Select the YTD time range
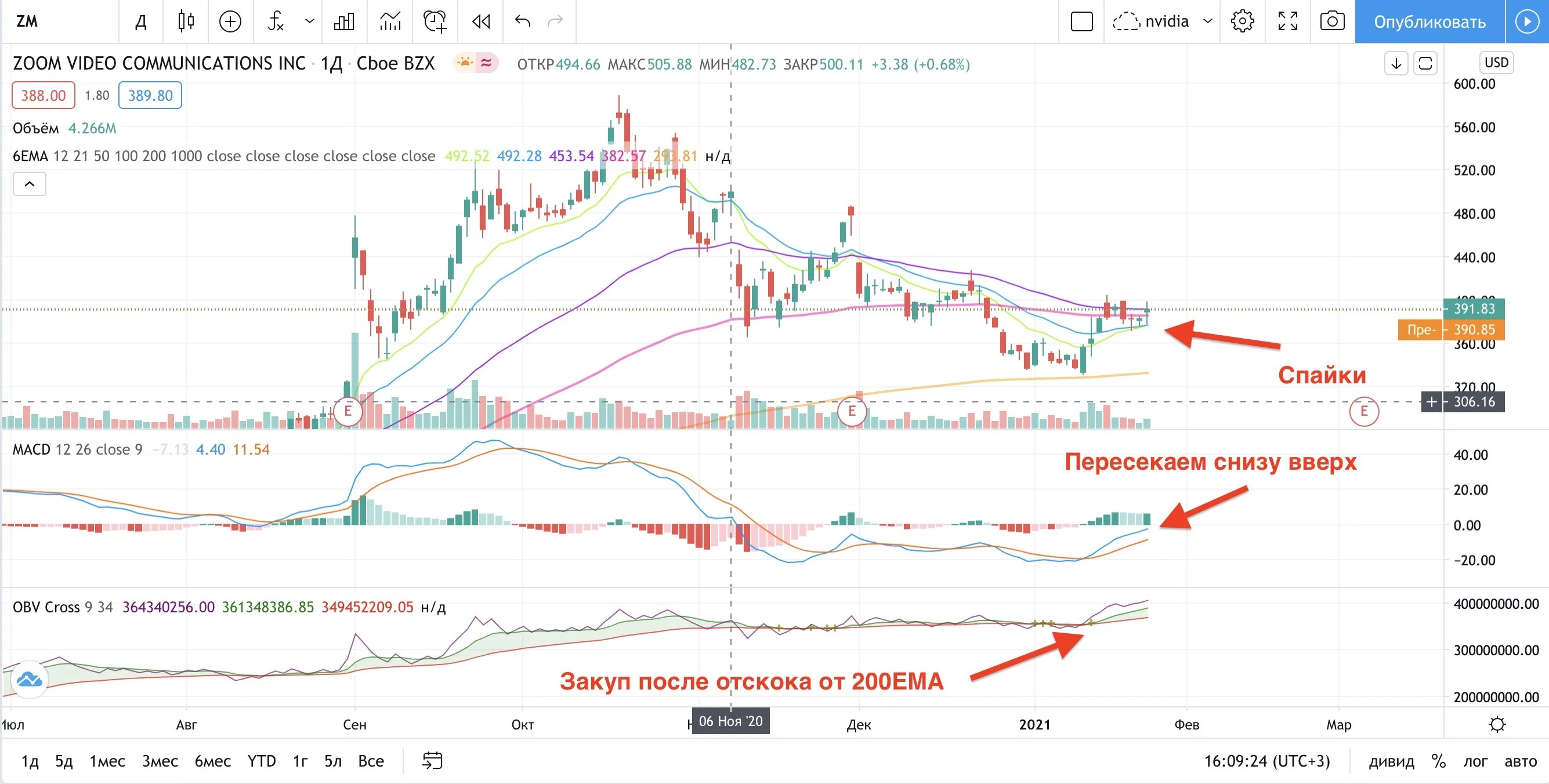This screenshot has width=1549, height=784. coord(262,761)
